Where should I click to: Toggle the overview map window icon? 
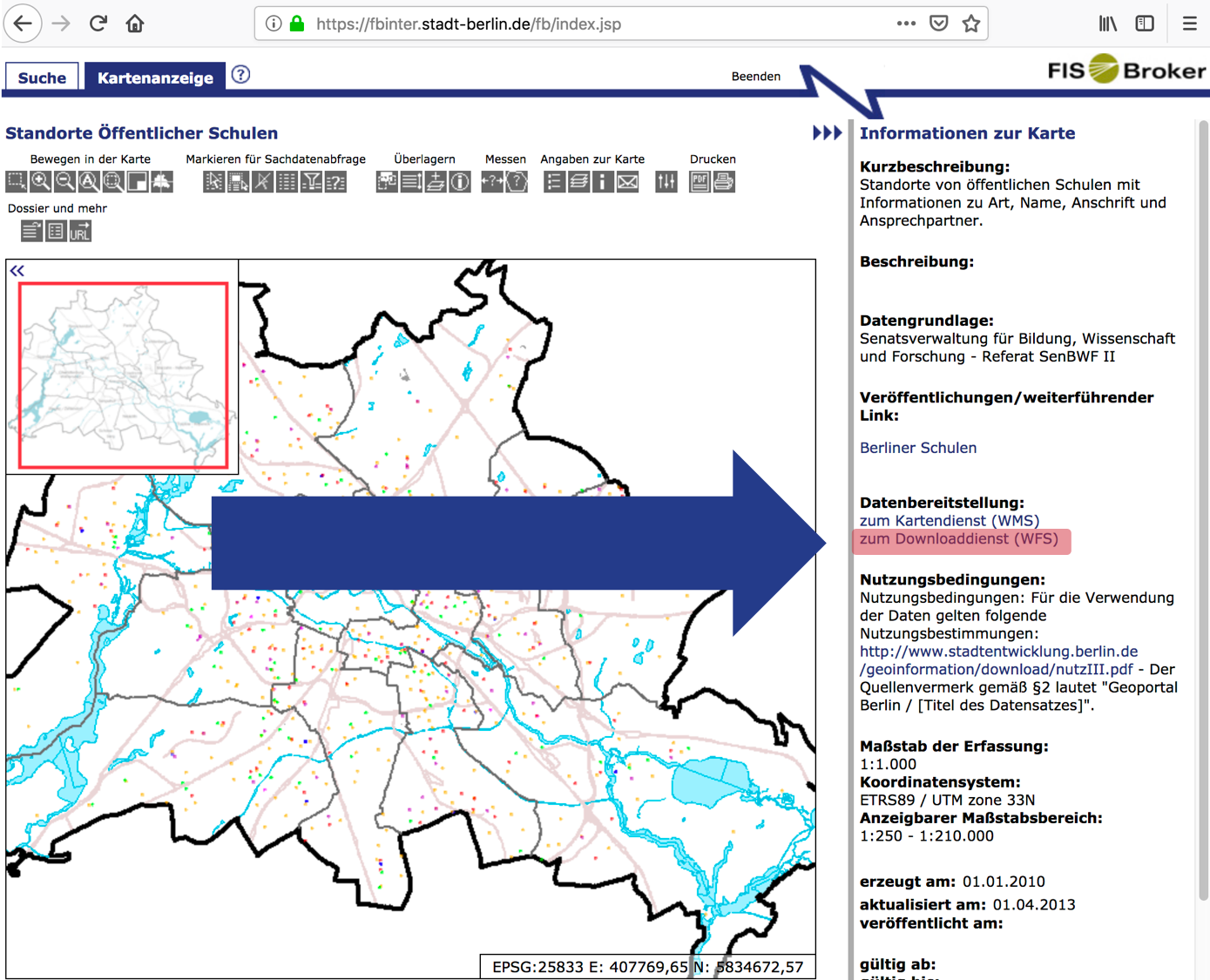[138, 181]
